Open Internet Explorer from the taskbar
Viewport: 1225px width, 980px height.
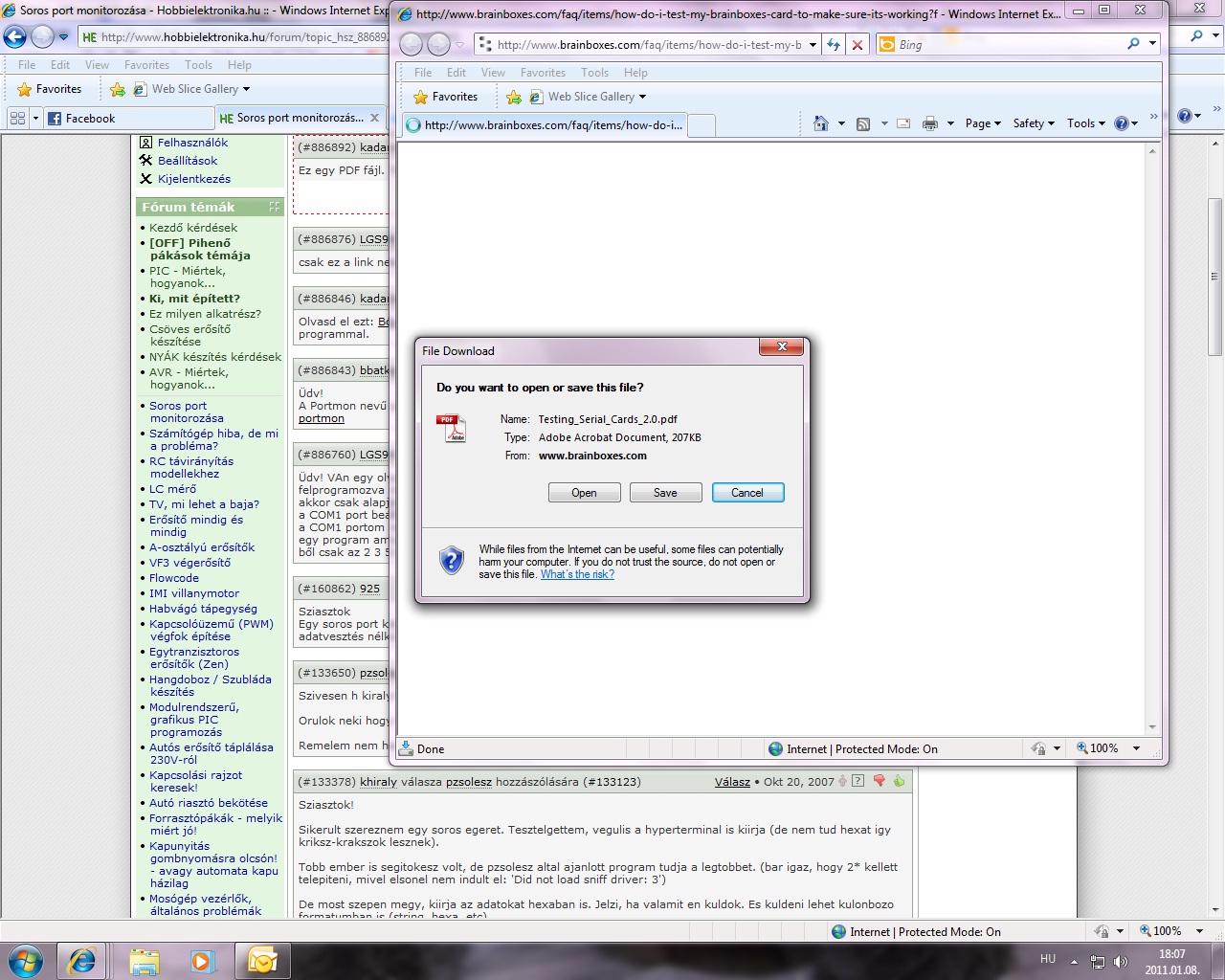click(81, 960)
